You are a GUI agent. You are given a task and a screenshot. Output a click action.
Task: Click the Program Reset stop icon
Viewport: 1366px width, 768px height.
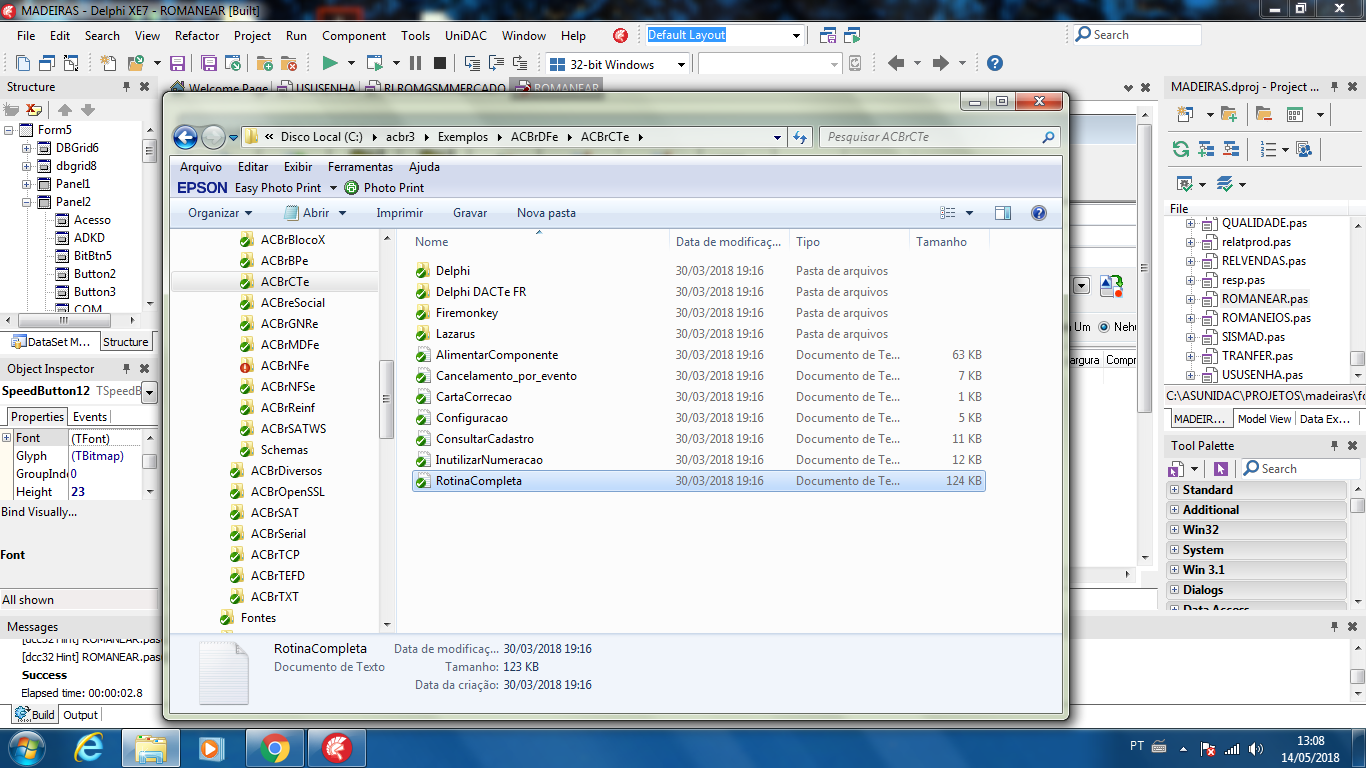click(440, 63)
